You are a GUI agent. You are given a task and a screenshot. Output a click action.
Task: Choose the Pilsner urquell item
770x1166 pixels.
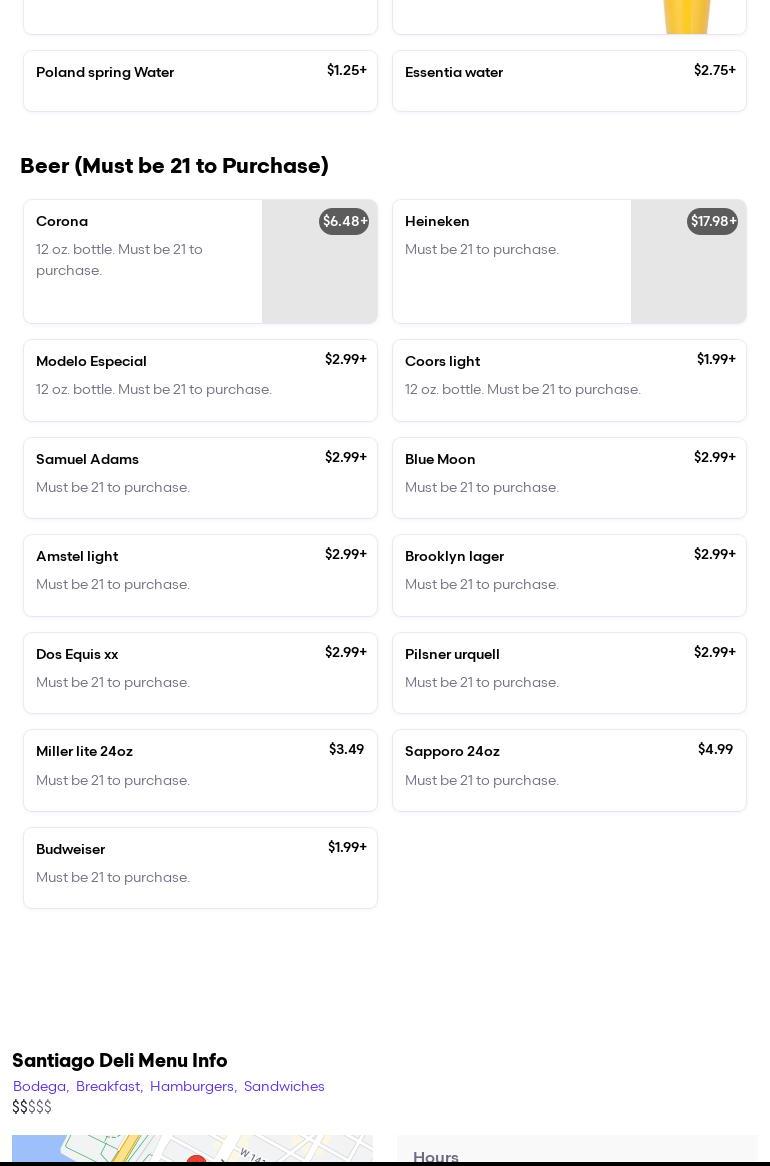569,672
